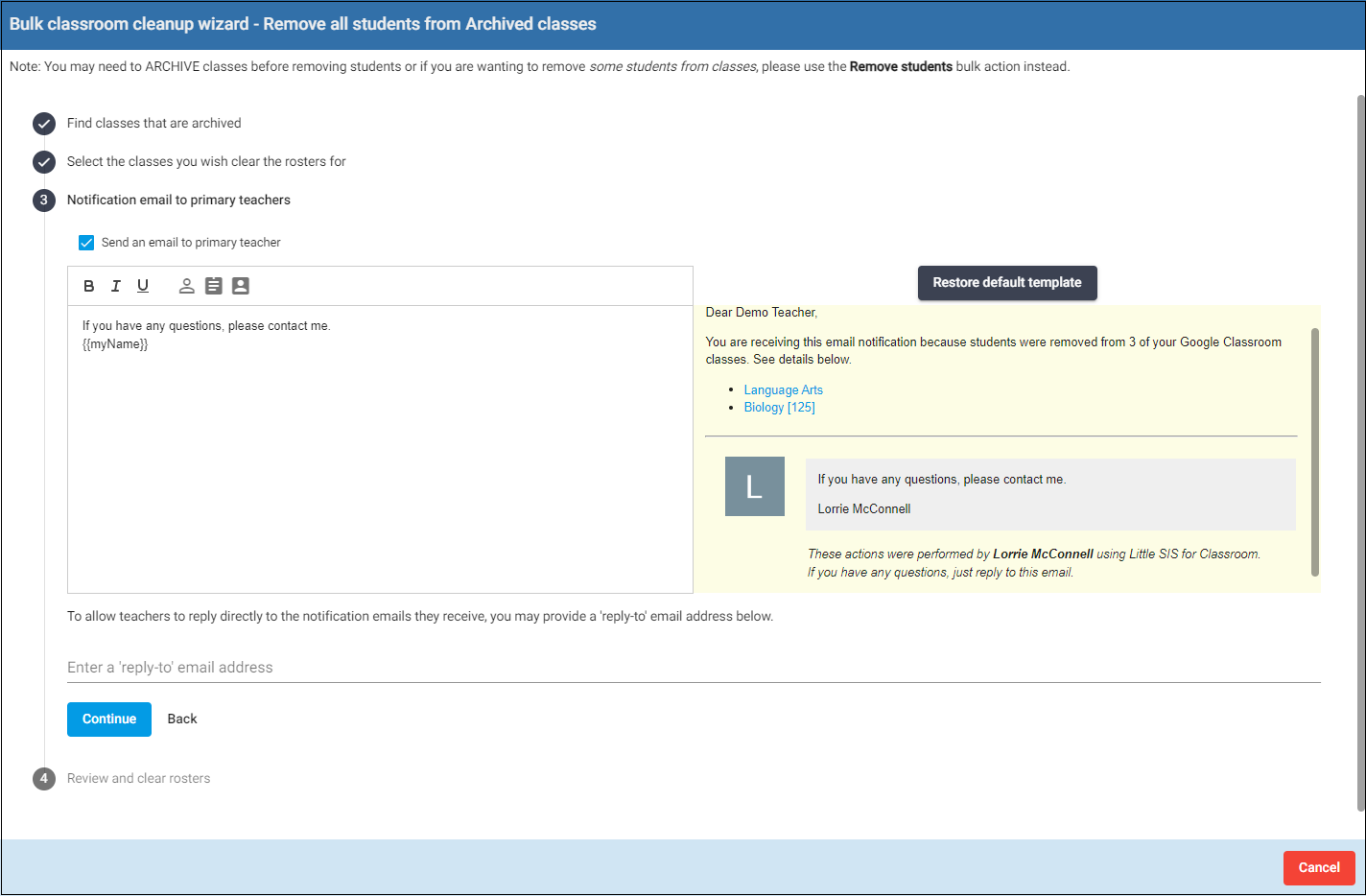Click the step 3 numbered circle indicator

43,200
